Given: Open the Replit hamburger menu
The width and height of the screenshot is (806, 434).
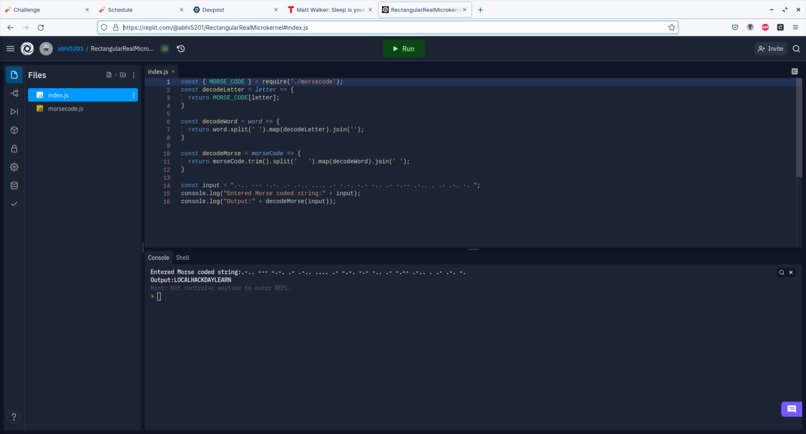Looking at the screenshot, I should (x=10, y=49).
